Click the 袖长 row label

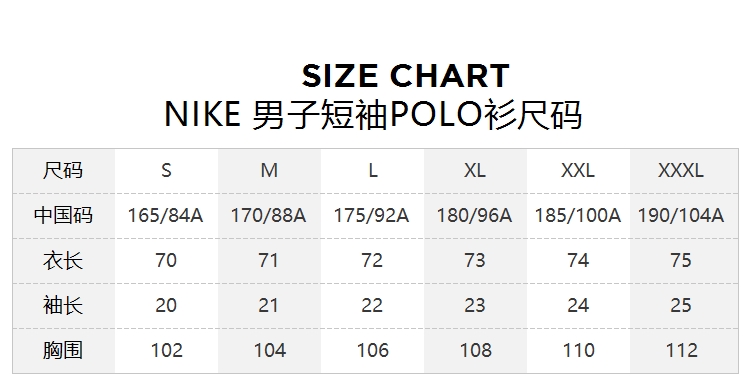point(63,306)
